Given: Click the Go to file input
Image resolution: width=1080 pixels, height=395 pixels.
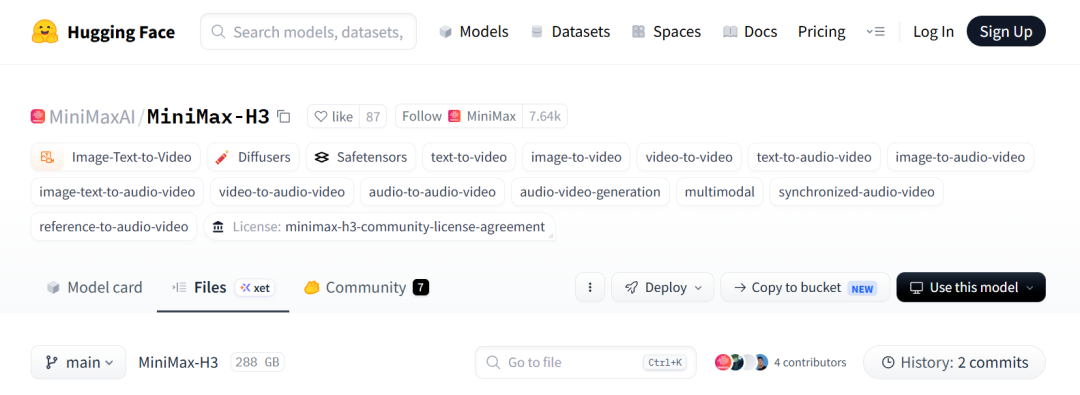Looking at the screenshot, I should pyautogui.click(x=585, y=363).
